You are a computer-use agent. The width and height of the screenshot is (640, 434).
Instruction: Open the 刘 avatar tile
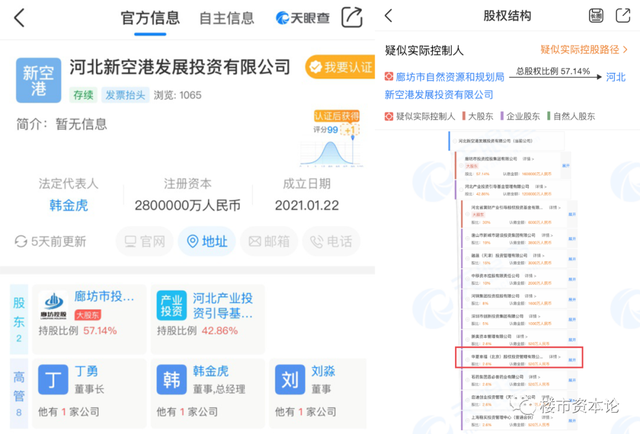(290, 380)
